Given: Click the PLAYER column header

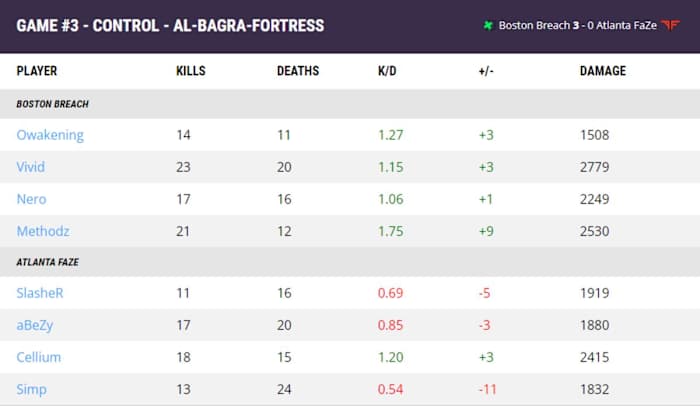Looking at the screenshot, I should [37, 71].
